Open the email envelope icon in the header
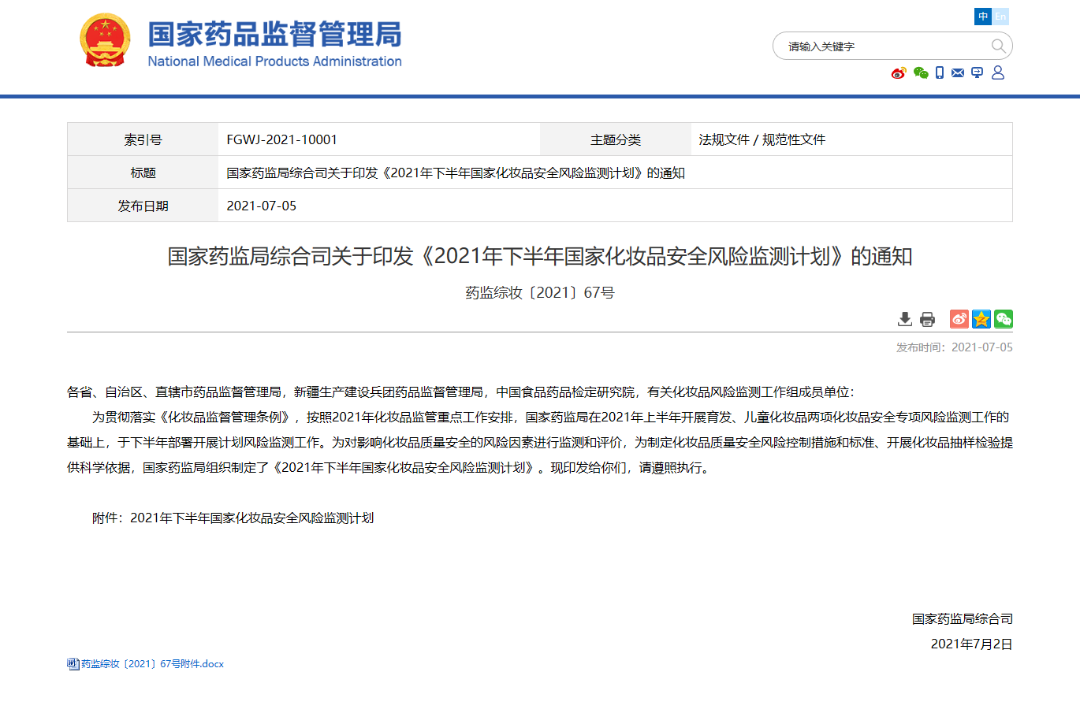Image resolution: width=1080 pixels, height=709 pixels. point(957,73)
